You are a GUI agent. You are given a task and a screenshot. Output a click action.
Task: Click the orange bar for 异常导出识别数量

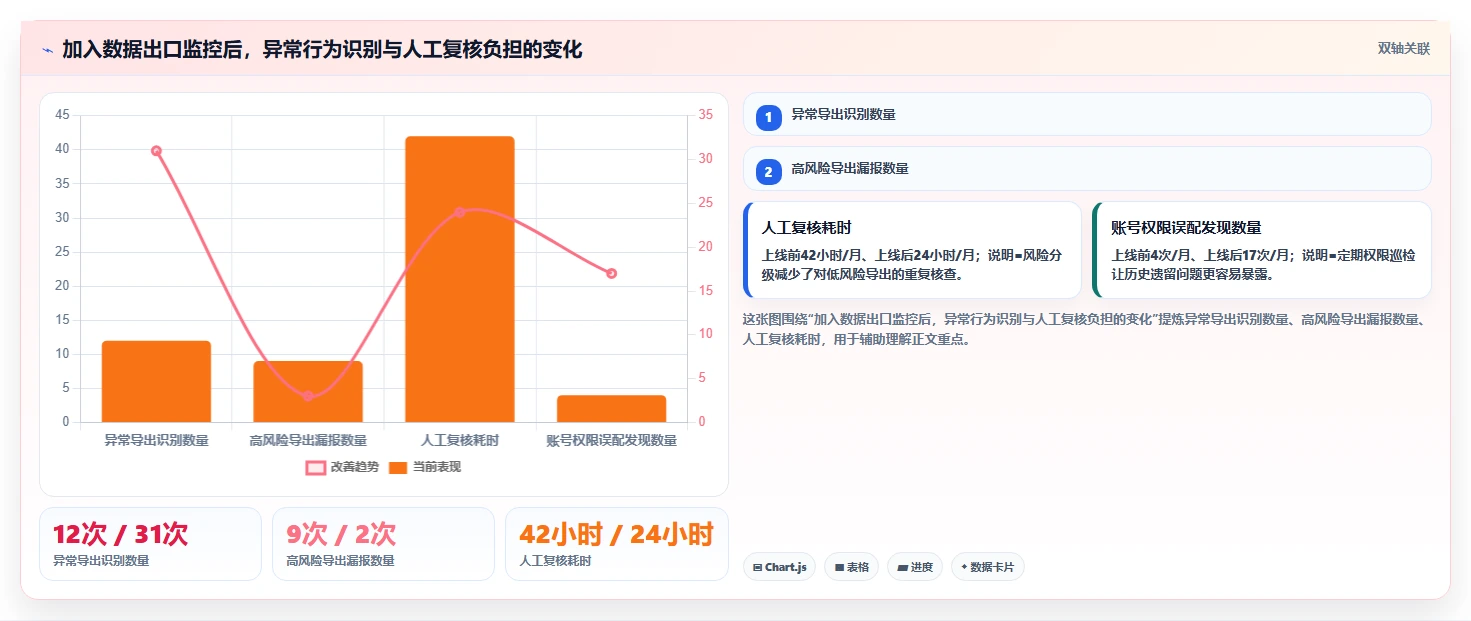coord(156,381)
